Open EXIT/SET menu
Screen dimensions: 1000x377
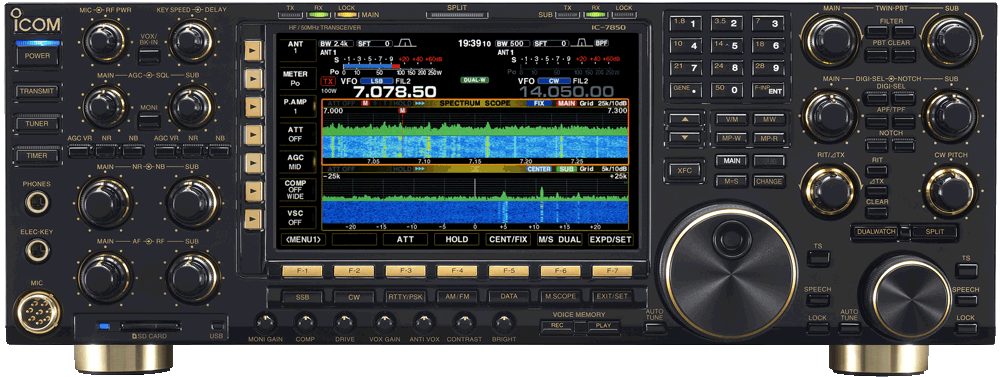point(612,297)
